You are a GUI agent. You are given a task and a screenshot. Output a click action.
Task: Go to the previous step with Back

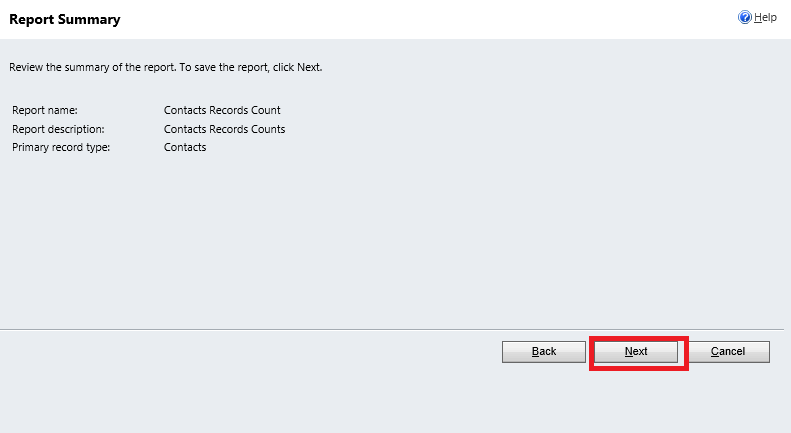point(544,352)
